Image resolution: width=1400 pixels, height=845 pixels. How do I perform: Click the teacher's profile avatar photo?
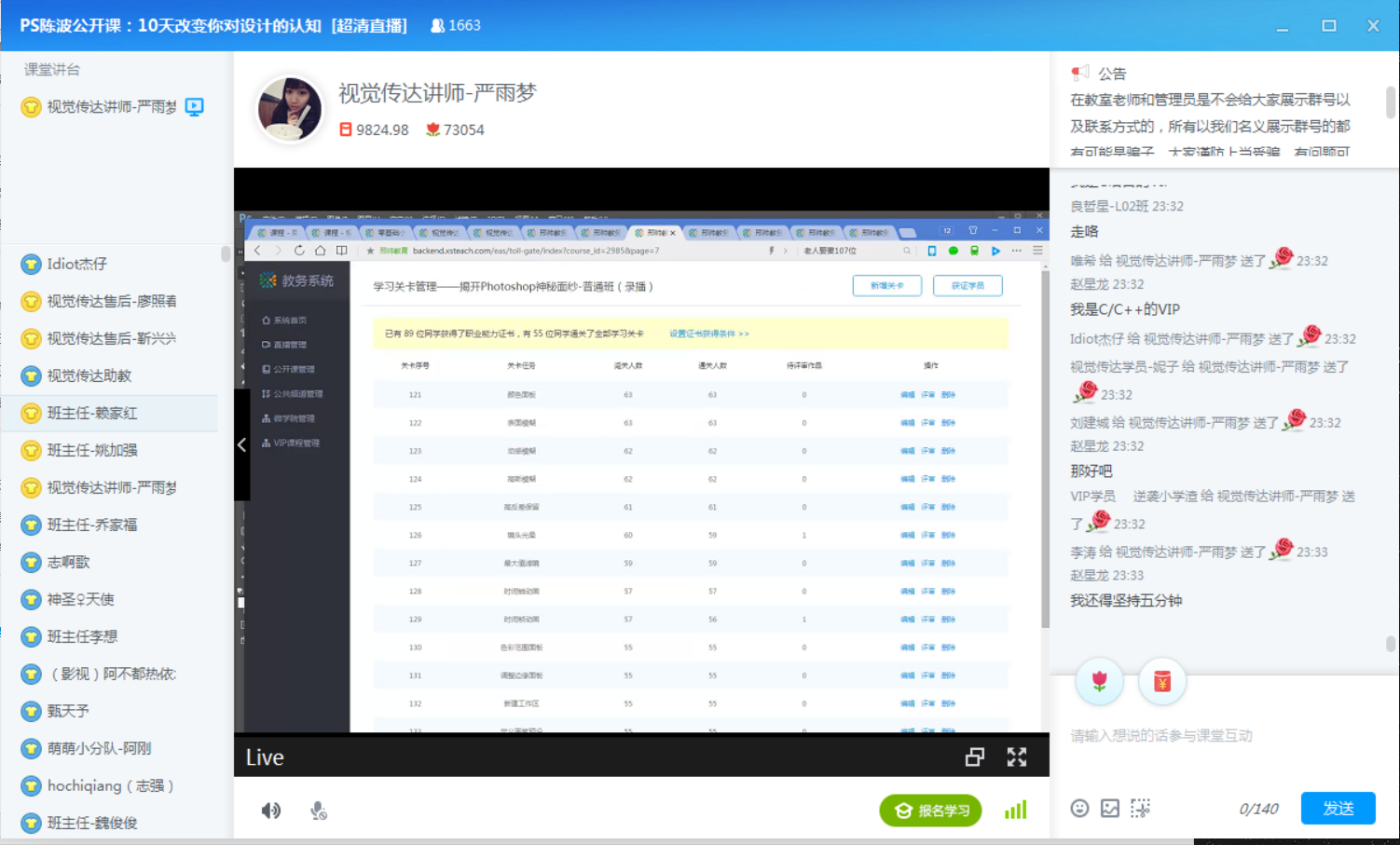point(290,109)
